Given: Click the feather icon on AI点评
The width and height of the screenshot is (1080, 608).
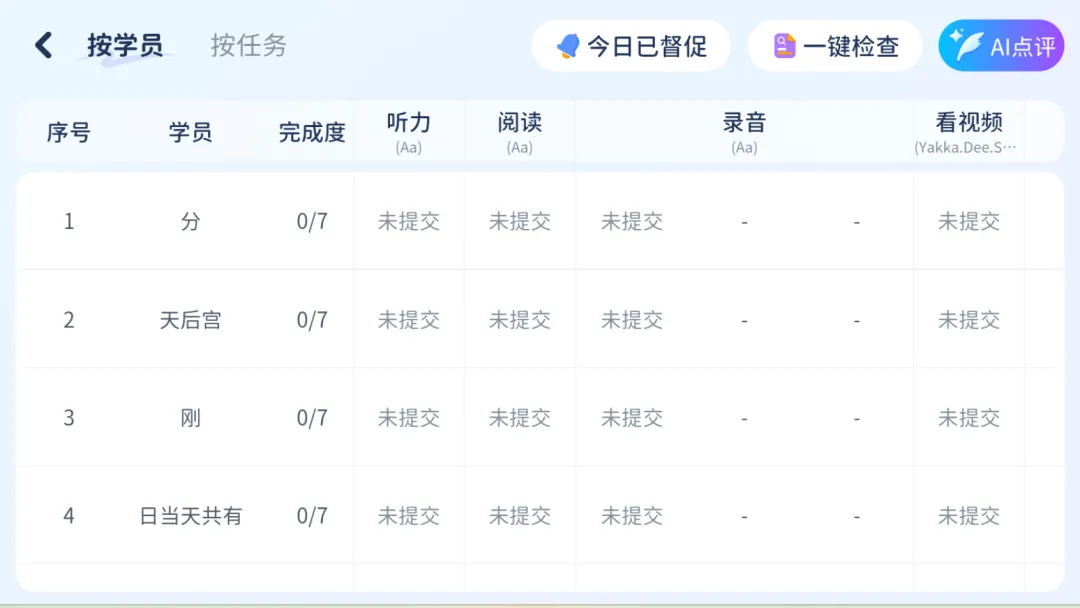Looking at the screenshot, I should coord(967,46).
